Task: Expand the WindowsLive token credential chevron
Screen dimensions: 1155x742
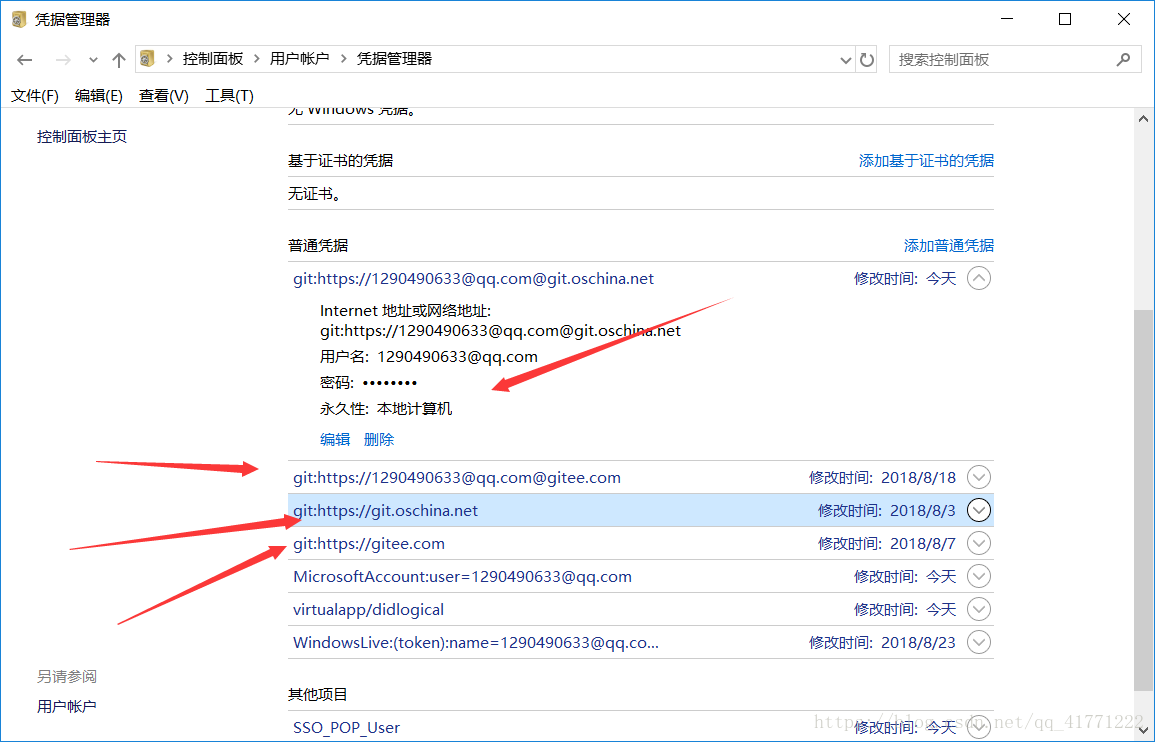Action: [978, 643]
